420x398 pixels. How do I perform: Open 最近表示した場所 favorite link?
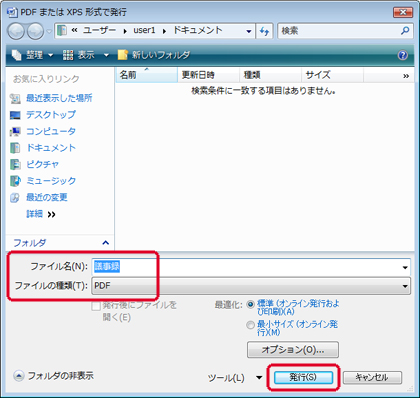pos(59,98)
